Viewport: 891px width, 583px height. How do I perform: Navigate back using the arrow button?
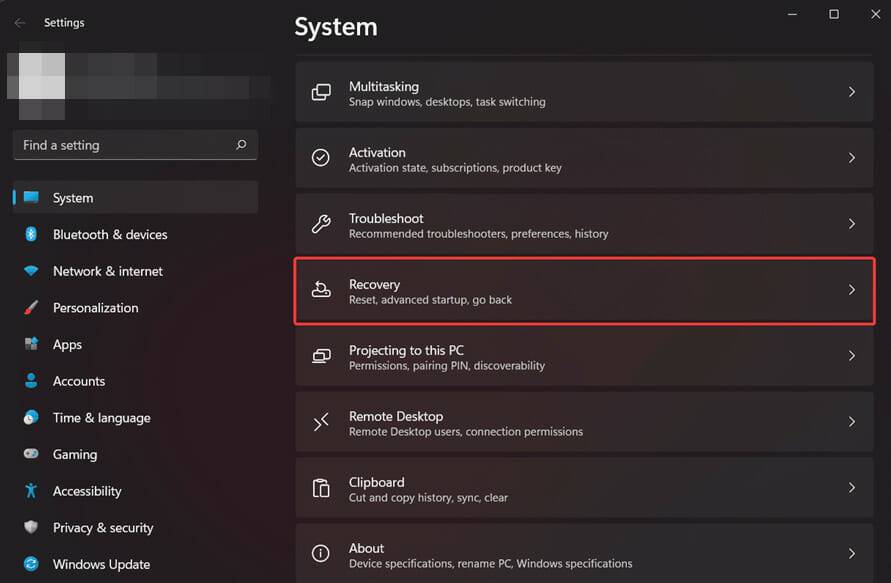click(x=19, y=22)
